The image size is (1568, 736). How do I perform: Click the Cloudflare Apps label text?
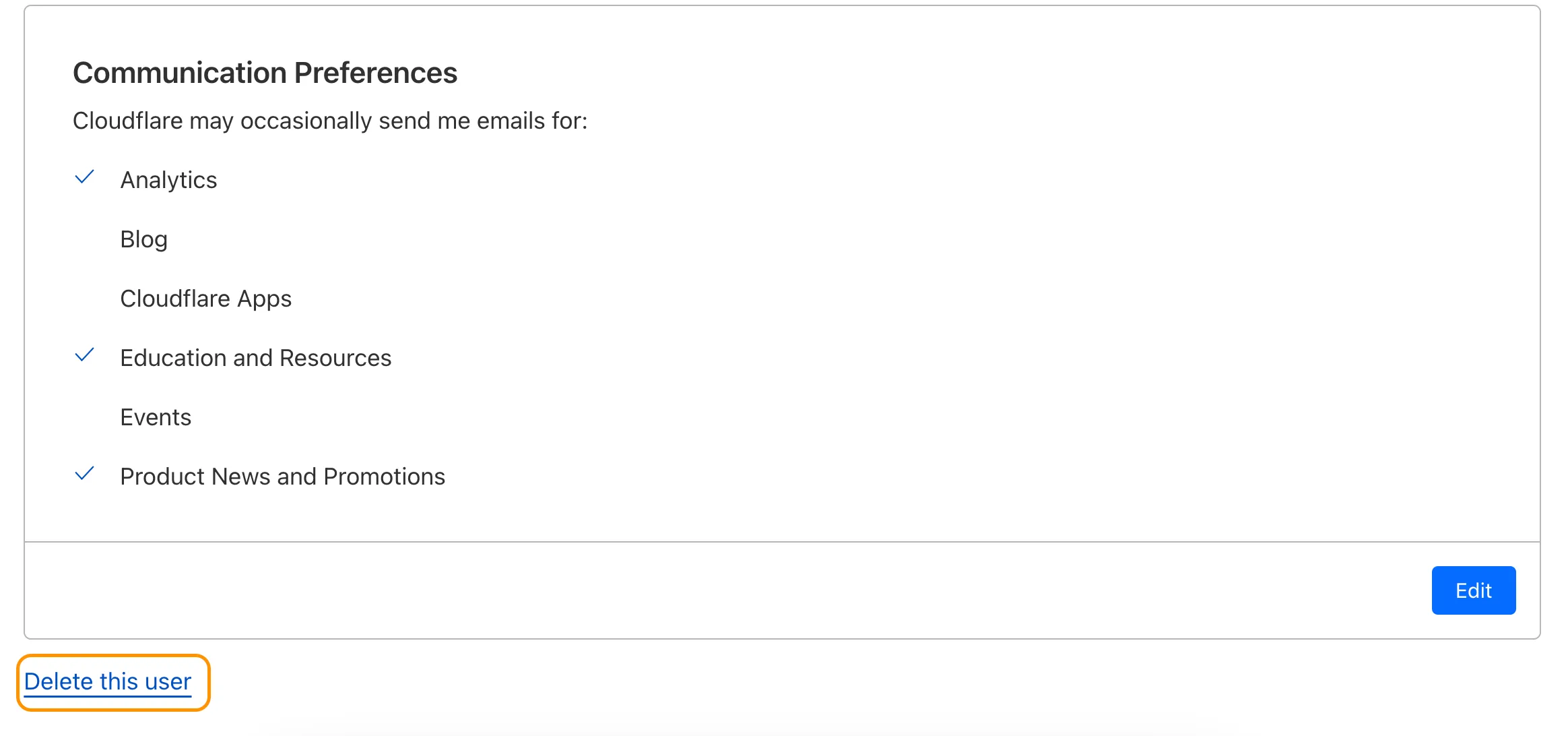pyautogui.click(x=206, y=297)
